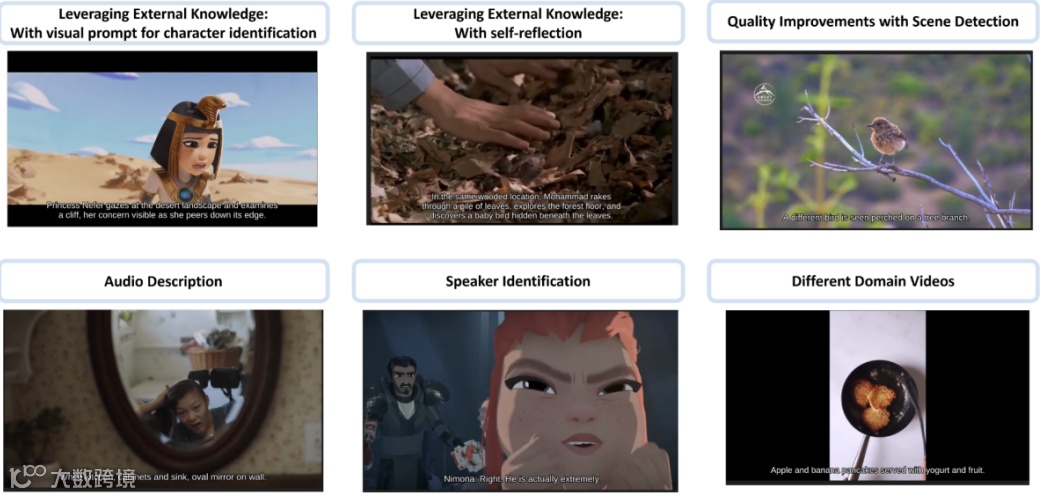The height and width of the screenshot is (497, 1045).
Task: Click the 'Apple and banana pancakes' caption
Action: coord(877,470)
